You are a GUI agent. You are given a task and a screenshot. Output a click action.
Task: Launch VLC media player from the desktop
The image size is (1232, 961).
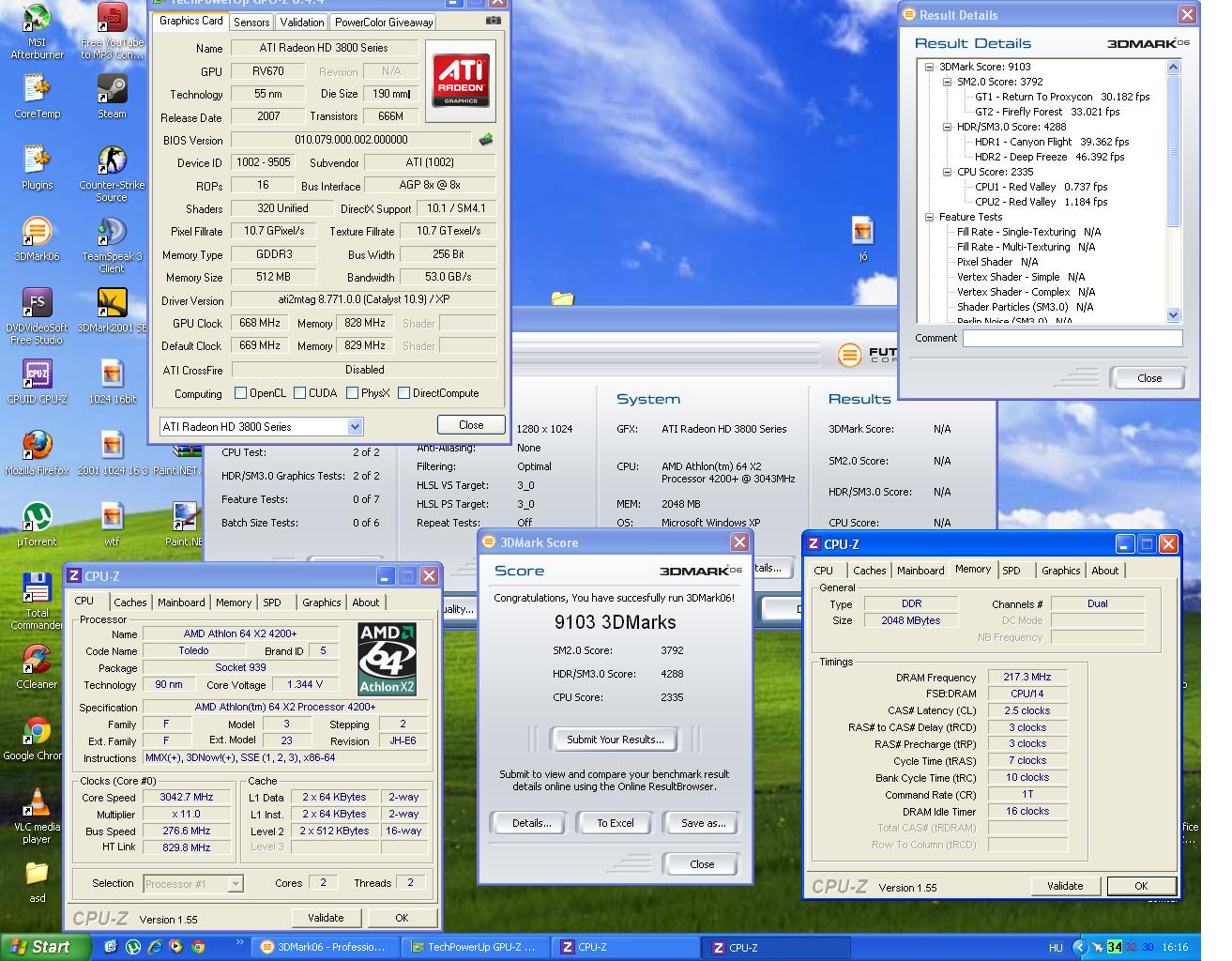[37, 816]
